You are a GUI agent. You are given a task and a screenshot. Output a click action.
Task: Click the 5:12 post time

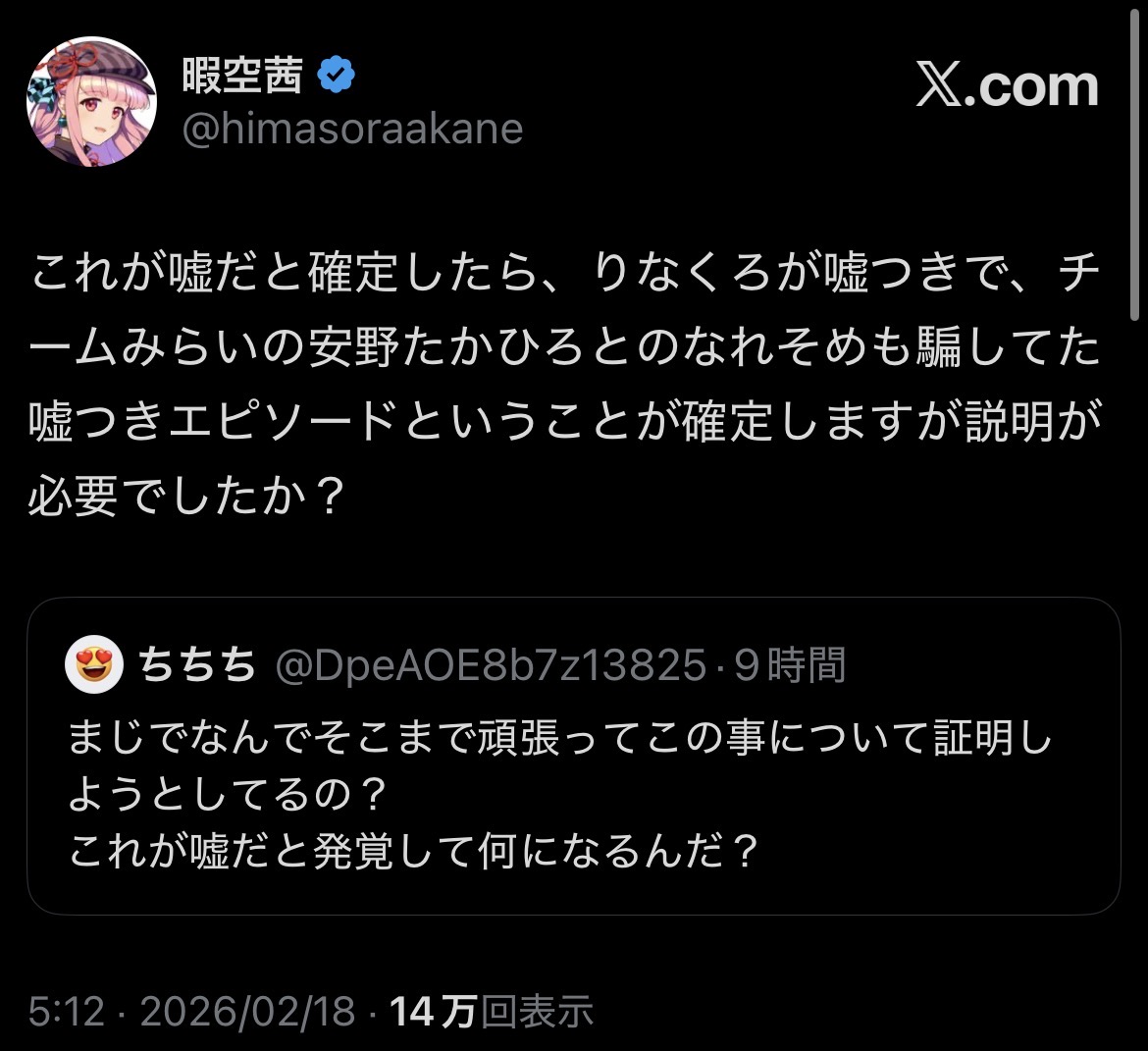[66, 1011]
